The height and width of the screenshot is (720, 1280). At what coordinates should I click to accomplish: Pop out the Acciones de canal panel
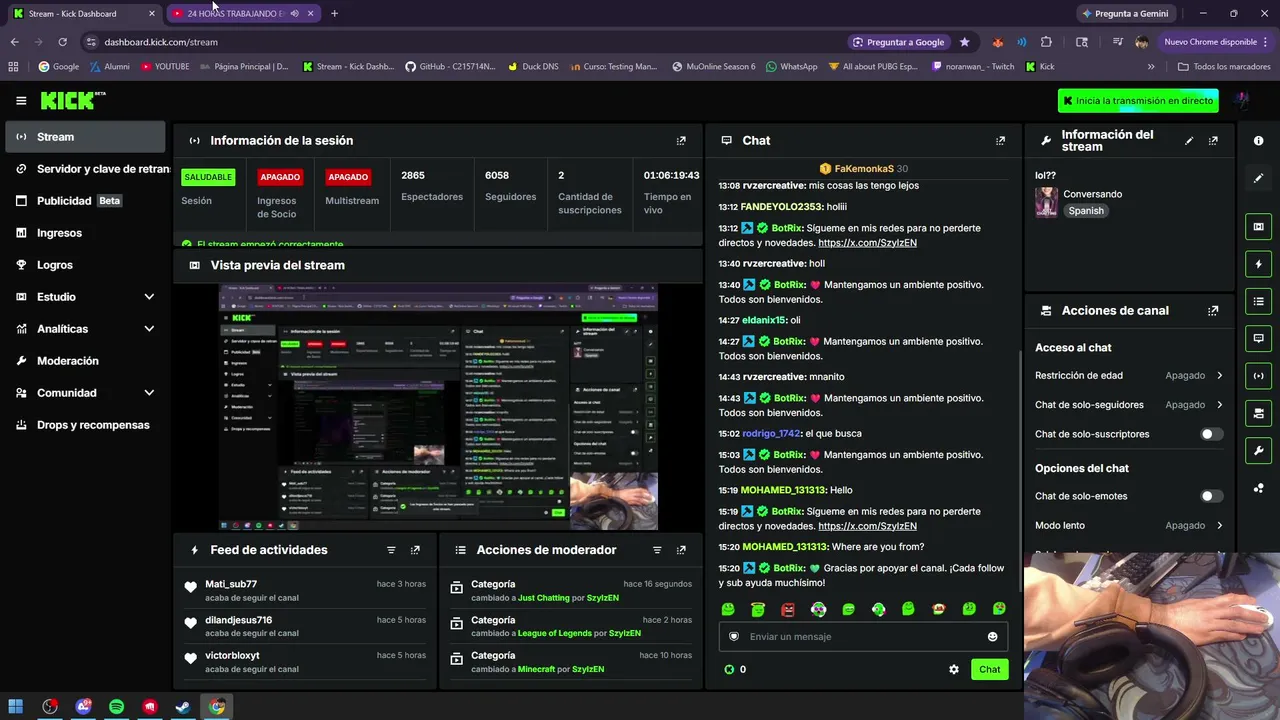tap(1213, 311)
